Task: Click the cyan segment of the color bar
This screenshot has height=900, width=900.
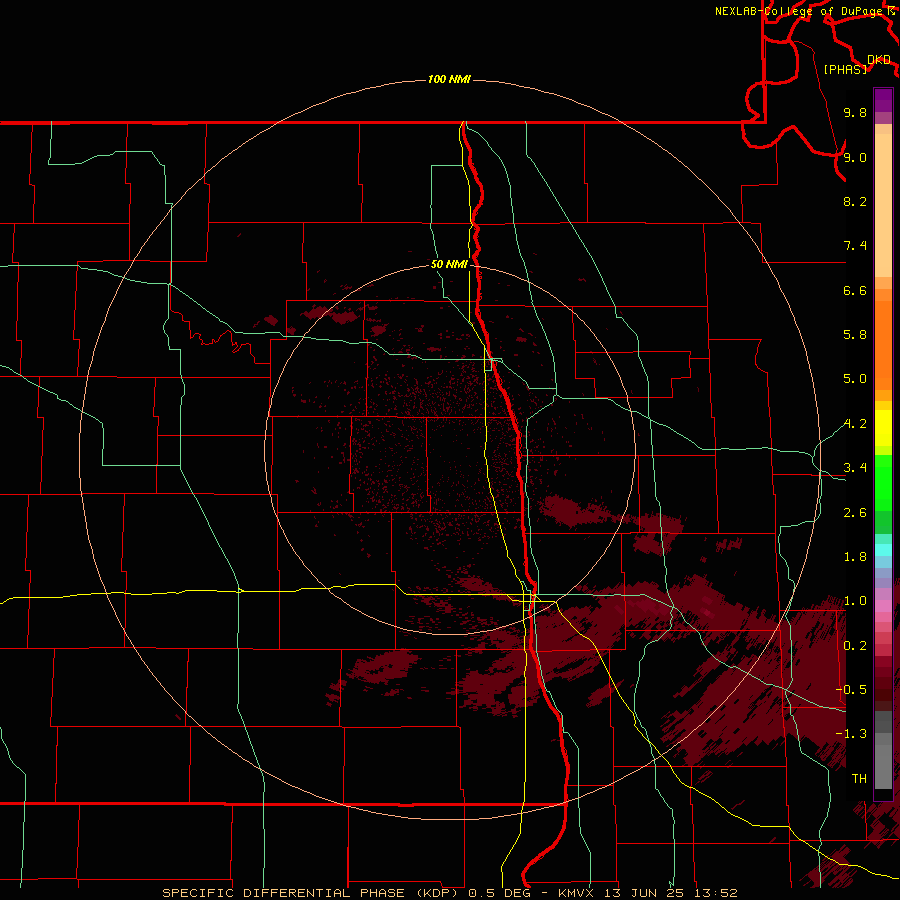Action: point(883,549)
